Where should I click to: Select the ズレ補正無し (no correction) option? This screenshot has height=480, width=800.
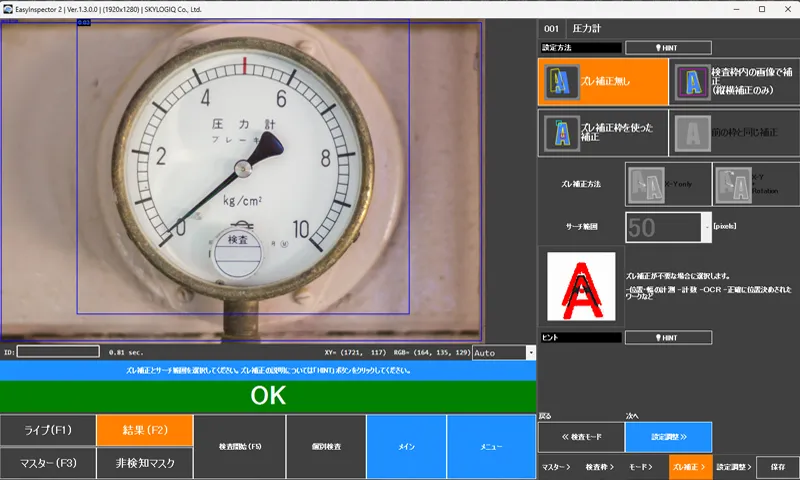602,81
